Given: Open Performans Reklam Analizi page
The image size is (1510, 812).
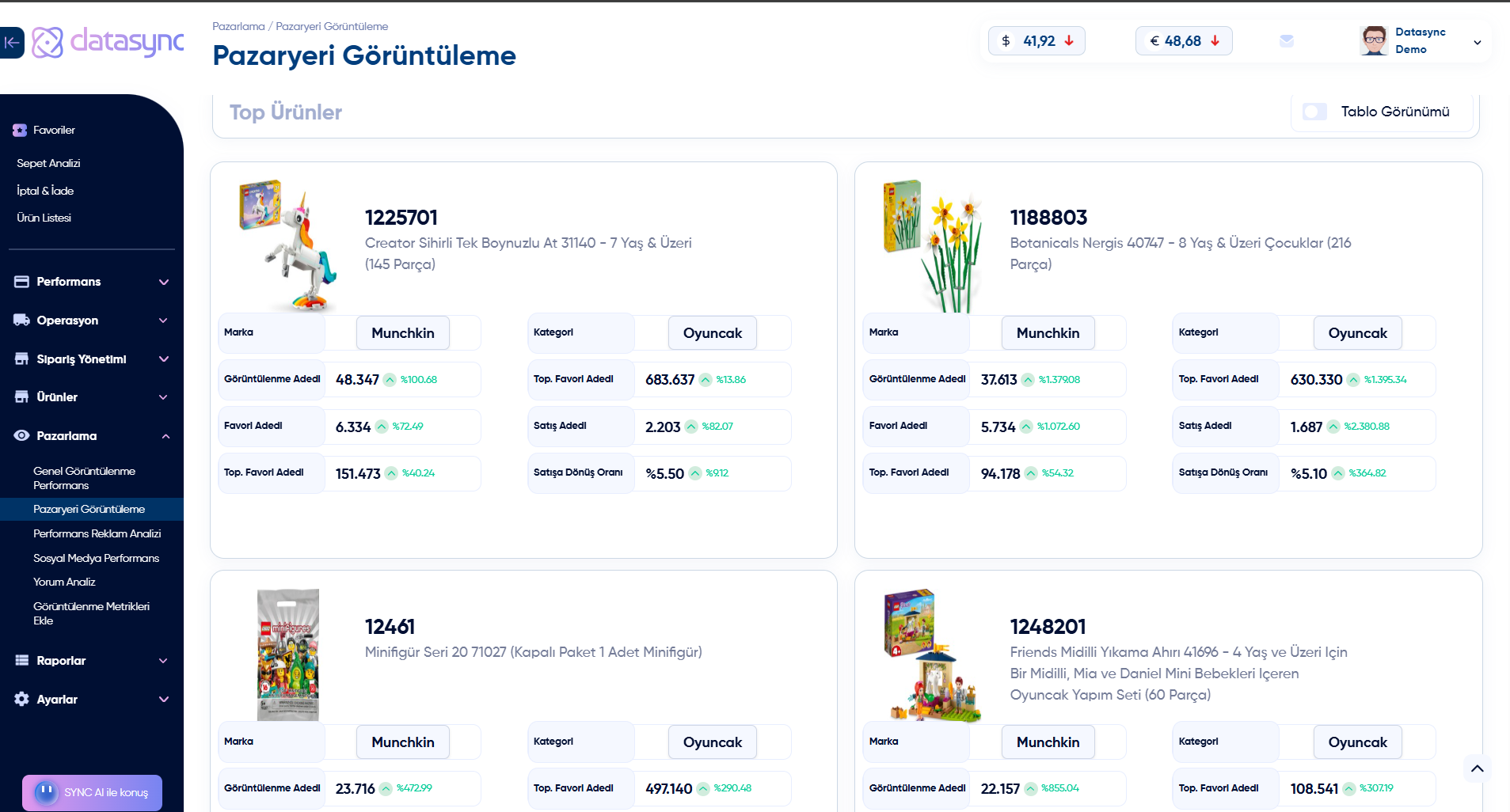Looking at the screenshot, I should coord(97,534).
